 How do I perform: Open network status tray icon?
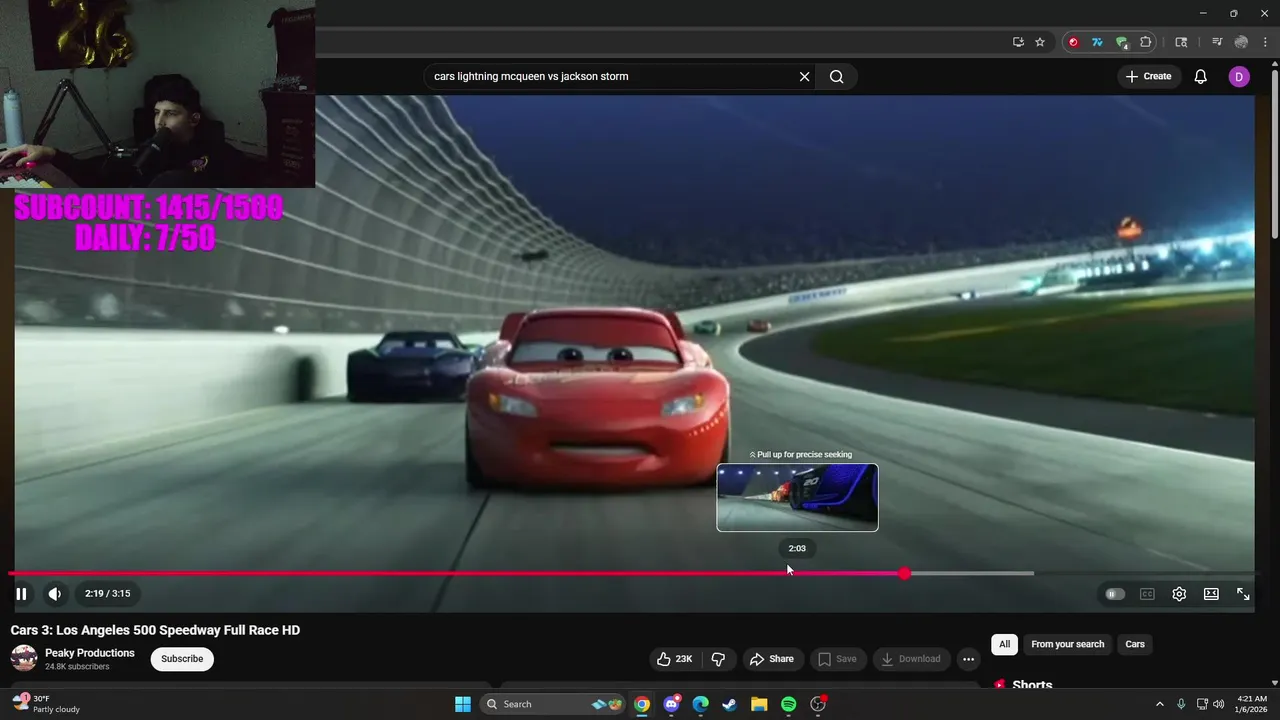coord(1202,704)
